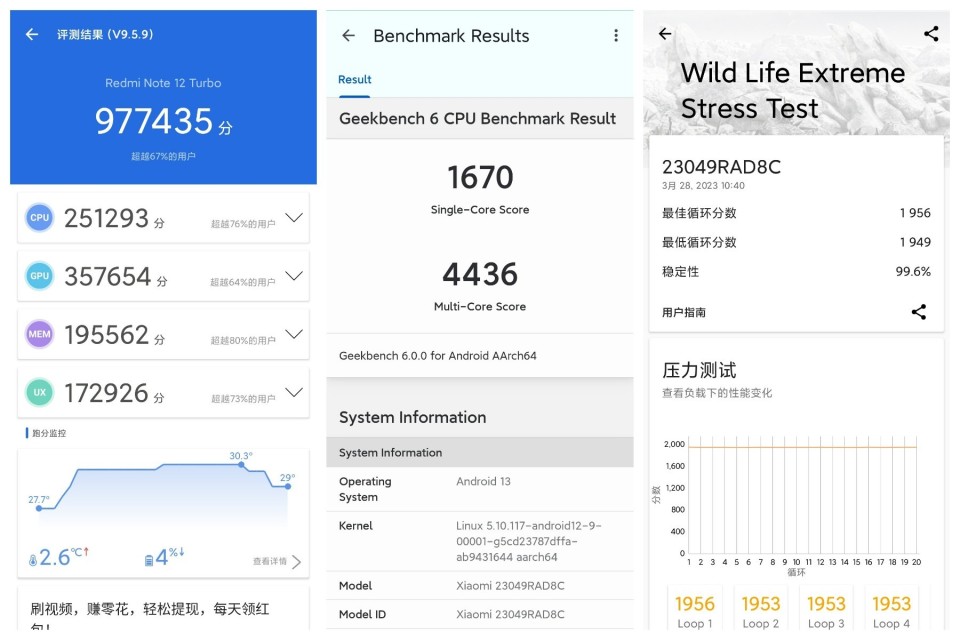Viewport: 960px width, 640px height.
Task: Tap 最佳循环分数 value 1 956
Action: coord(915,213)
